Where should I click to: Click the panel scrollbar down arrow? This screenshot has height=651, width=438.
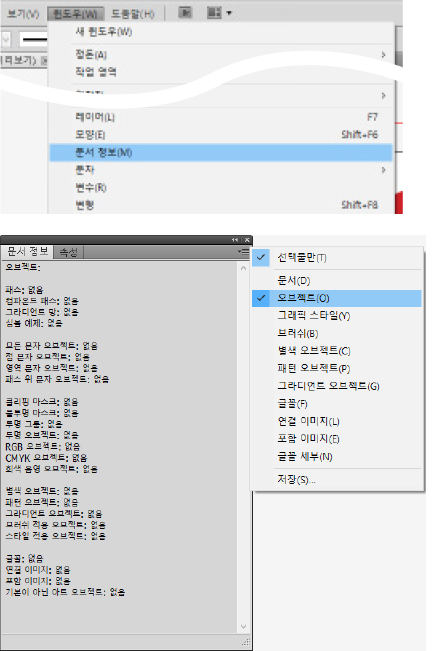coord(243,627)
